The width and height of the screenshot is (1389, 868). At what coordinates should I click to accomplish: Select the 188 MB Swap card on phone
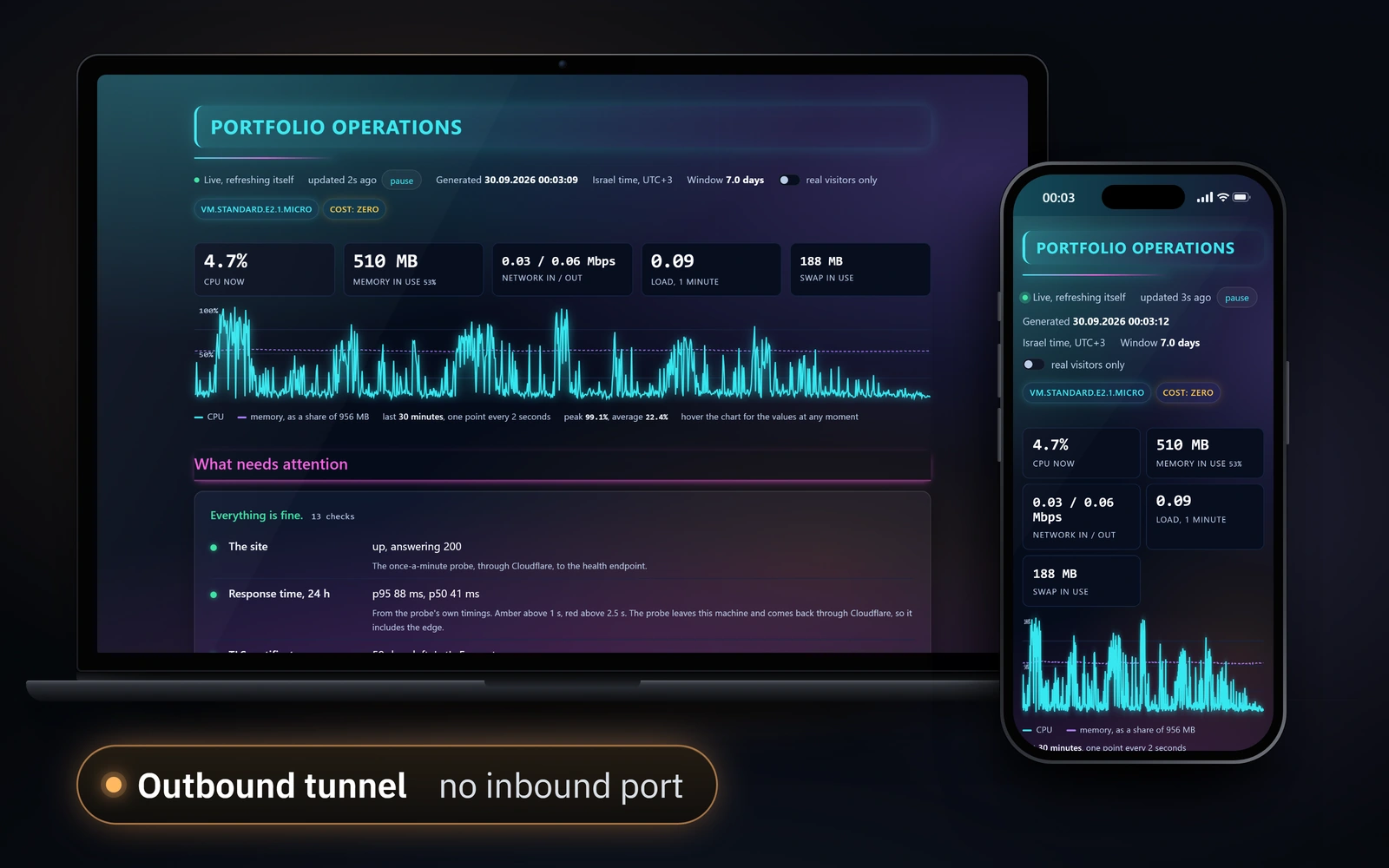tap(1081, 581)
